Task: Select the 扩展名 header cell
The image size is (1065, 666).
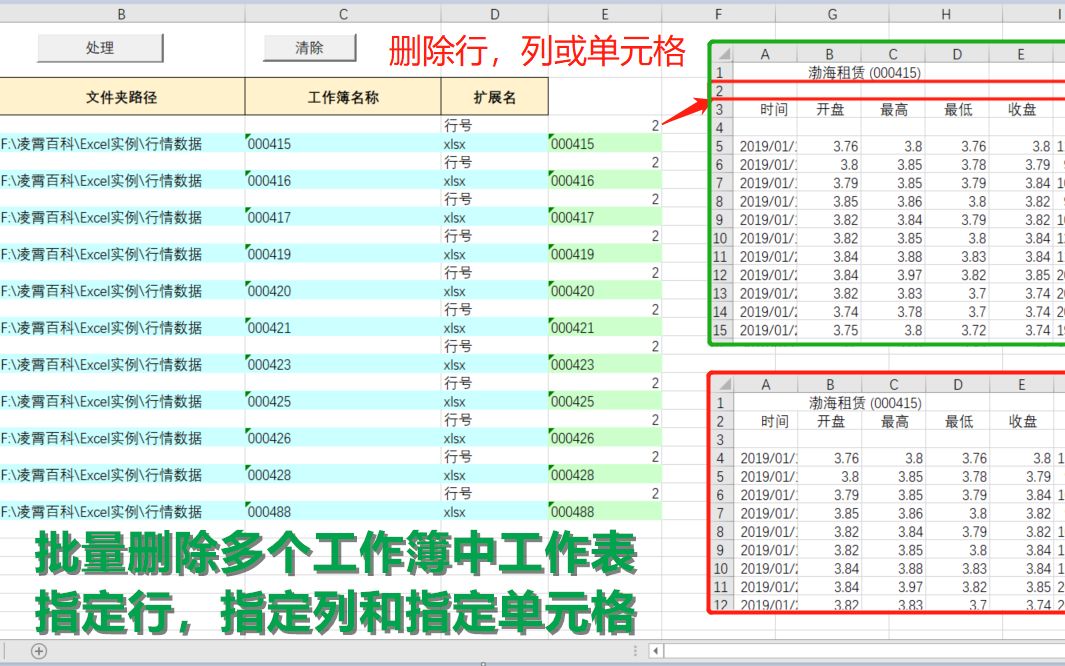Action: [x=494, y=96]
